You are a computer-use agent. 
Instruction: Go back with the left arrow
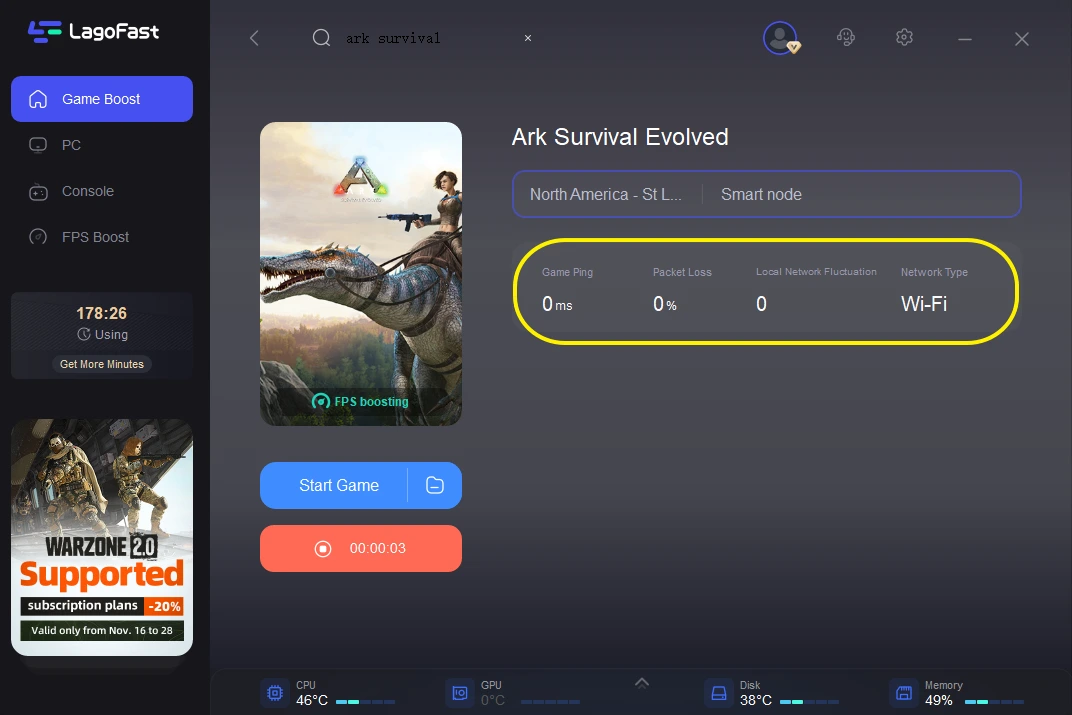pyautogui.click(x=254, y=38)
